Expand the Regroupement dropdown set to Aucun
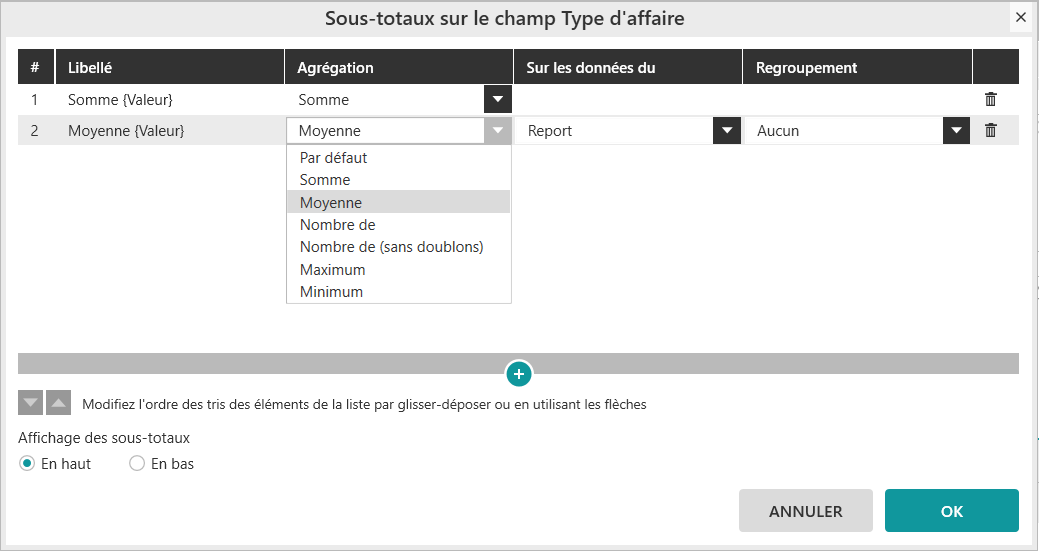The height and width of the screenshot is (552, 1039). (x=957, y=131)
